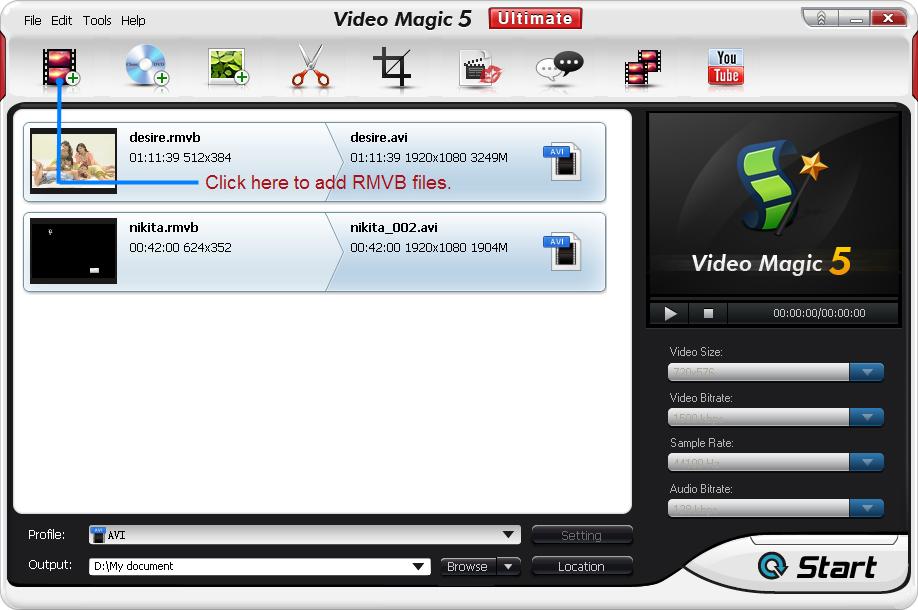Click the pin-up arrow titlebar button
This screenshot has height=610, width=918.
(820, 19)
